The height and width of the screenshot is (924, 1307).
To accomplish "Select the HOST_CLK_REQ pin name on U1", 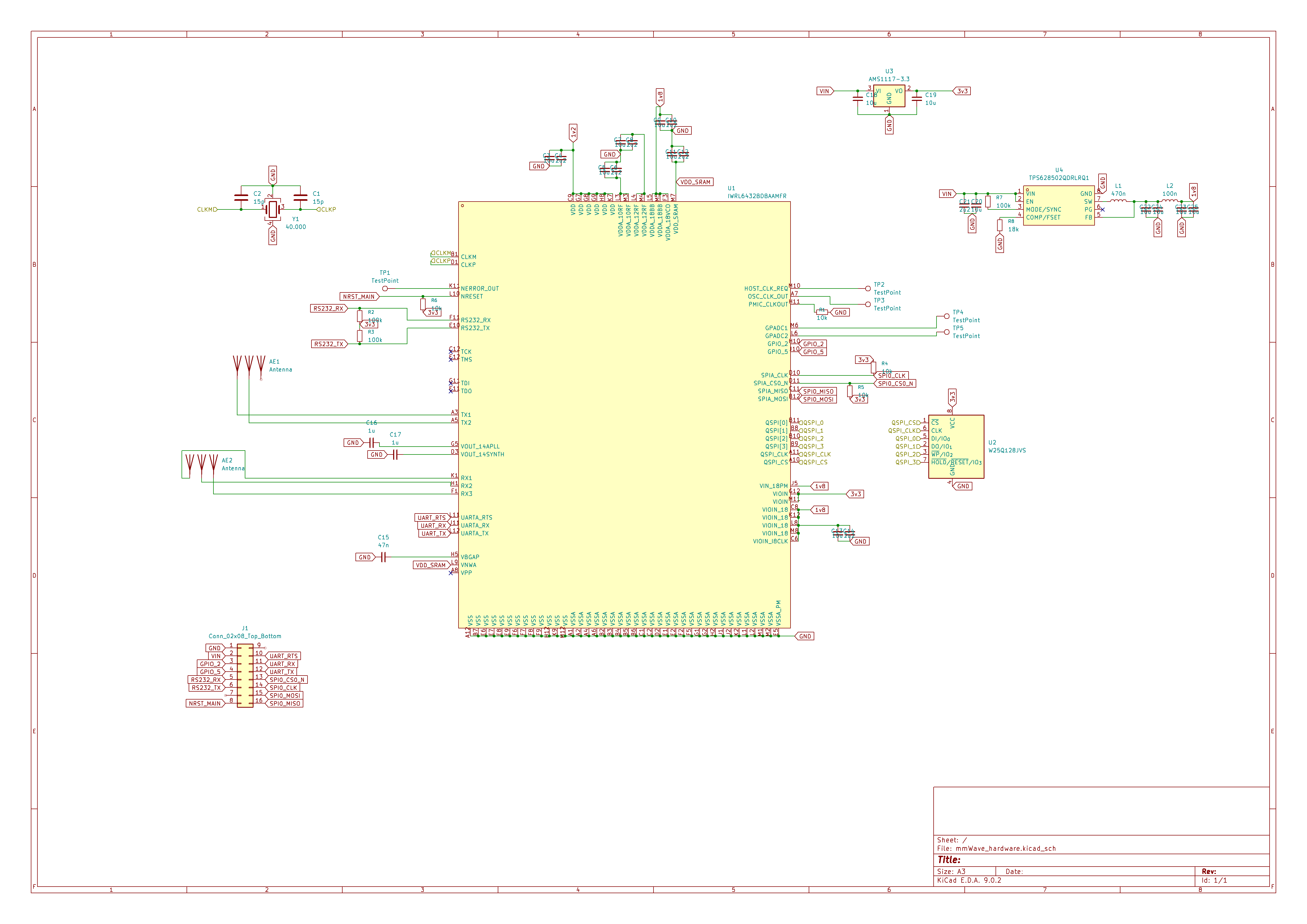I will pyautogui.click(x=766, y=289).
